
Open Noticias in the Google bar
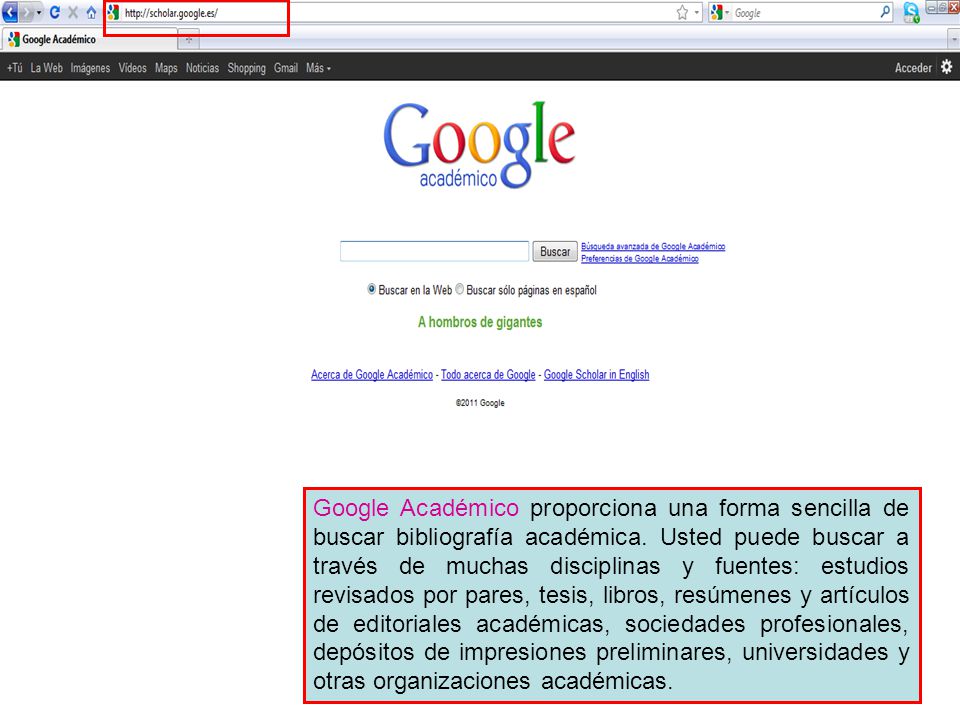tap(202, 68)
